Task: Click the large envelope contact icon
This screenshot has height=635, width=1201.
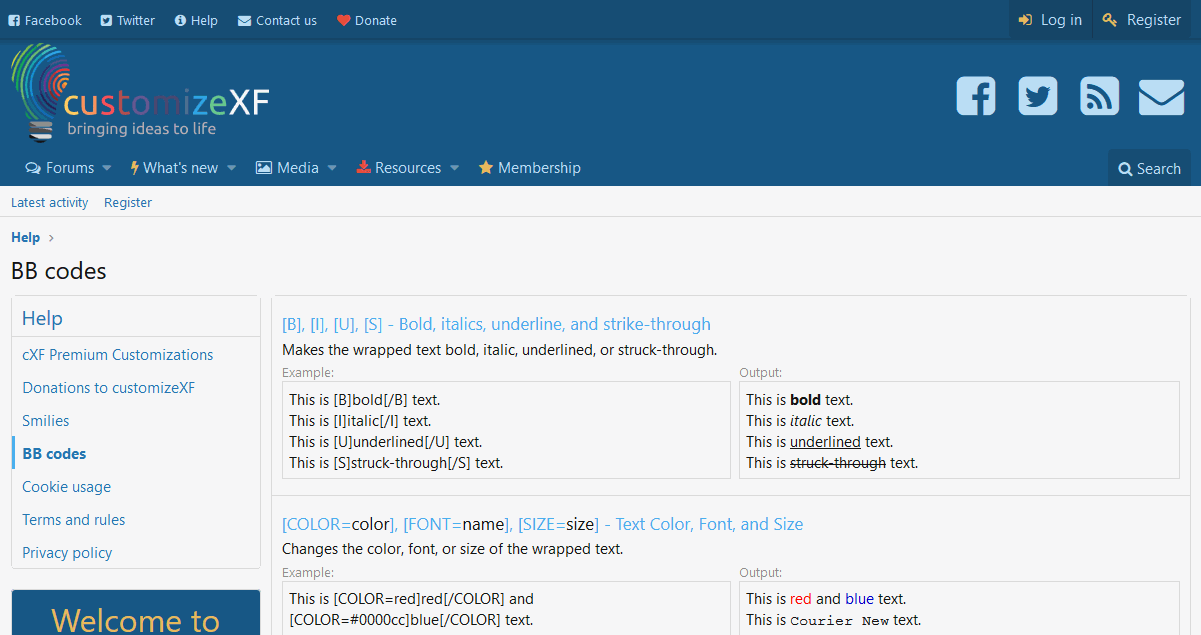Action: point(1161,97)
